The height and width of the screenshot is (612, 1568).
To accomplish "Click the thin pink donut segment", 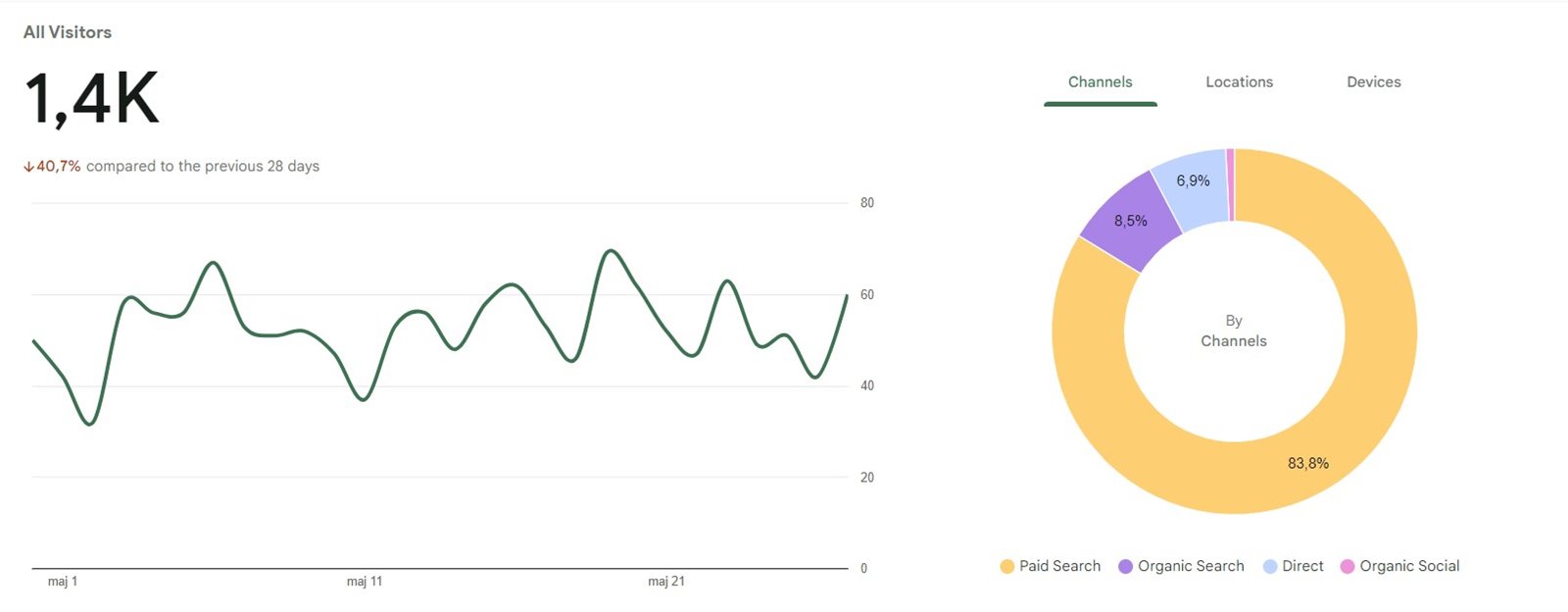I will (1230, 185).
